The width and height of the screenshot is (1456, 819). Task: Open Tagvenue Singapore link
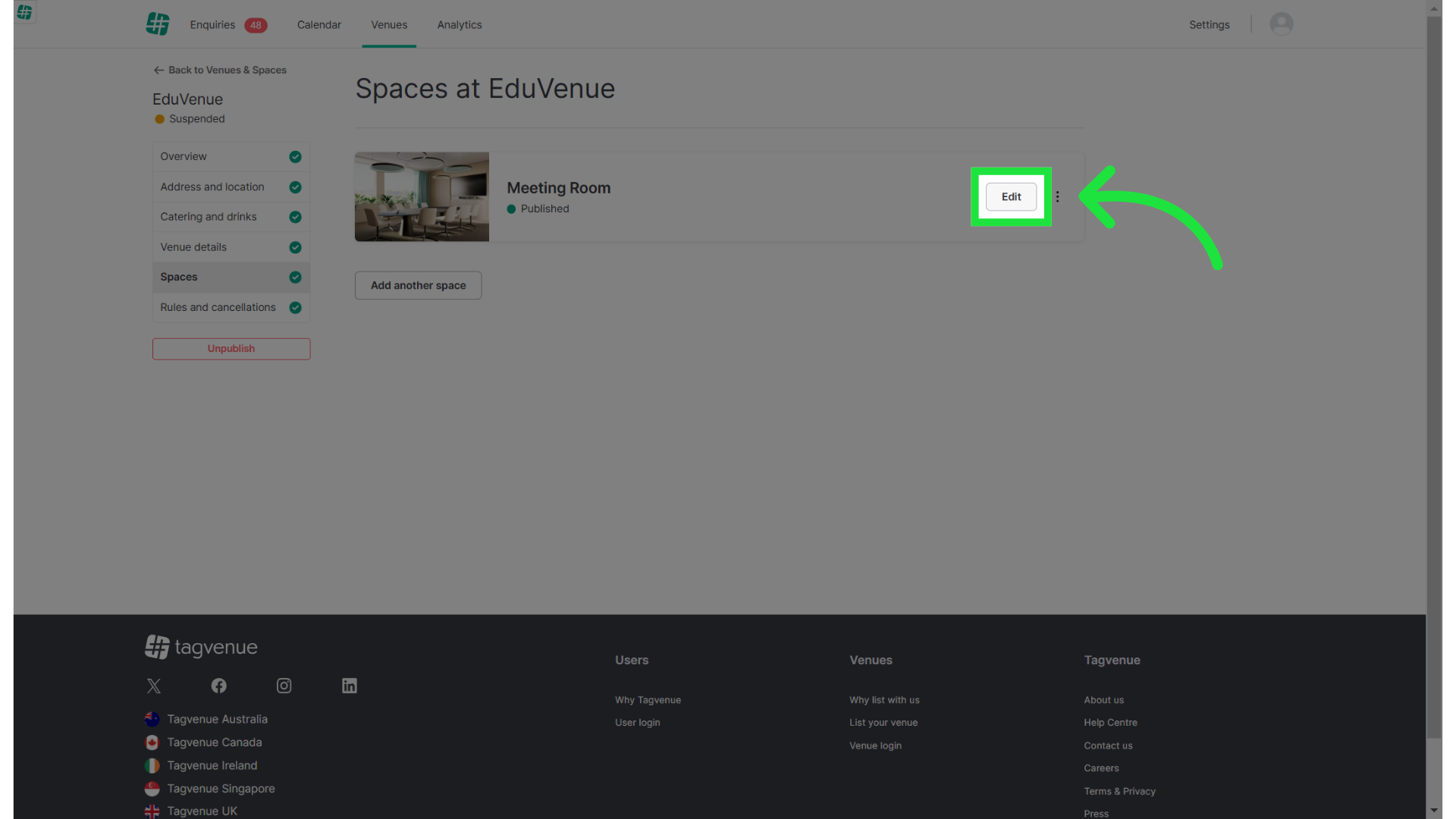click(221, 789)
